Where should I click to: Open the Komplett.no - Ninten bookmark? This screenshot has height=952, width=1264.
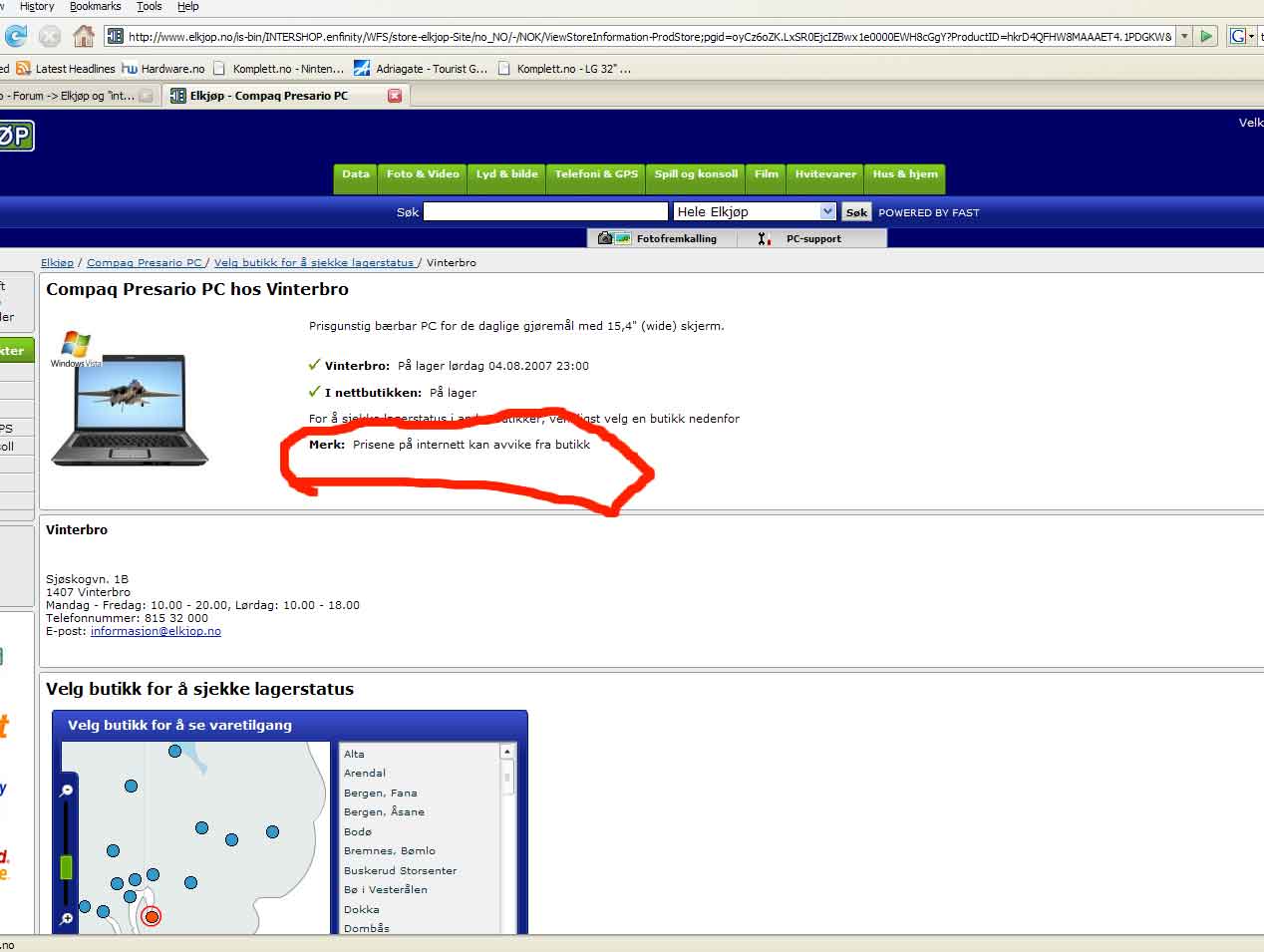(279, 69)
